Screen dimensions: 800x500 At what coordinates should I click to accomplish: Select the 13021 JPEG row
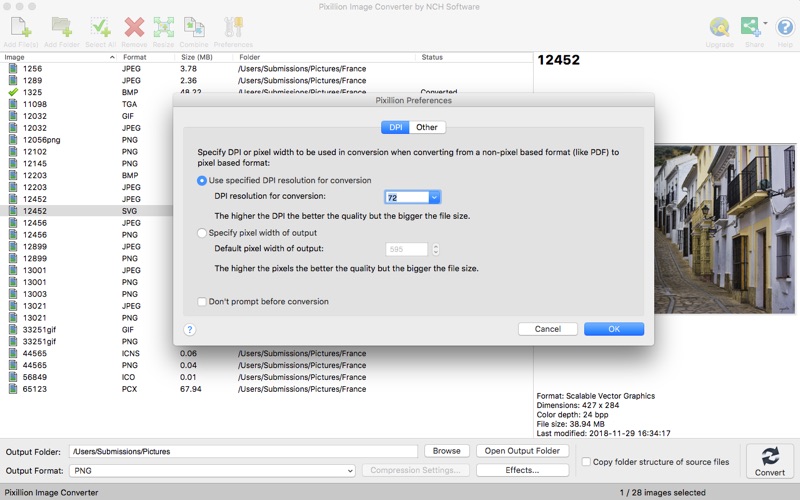(87, 306)
